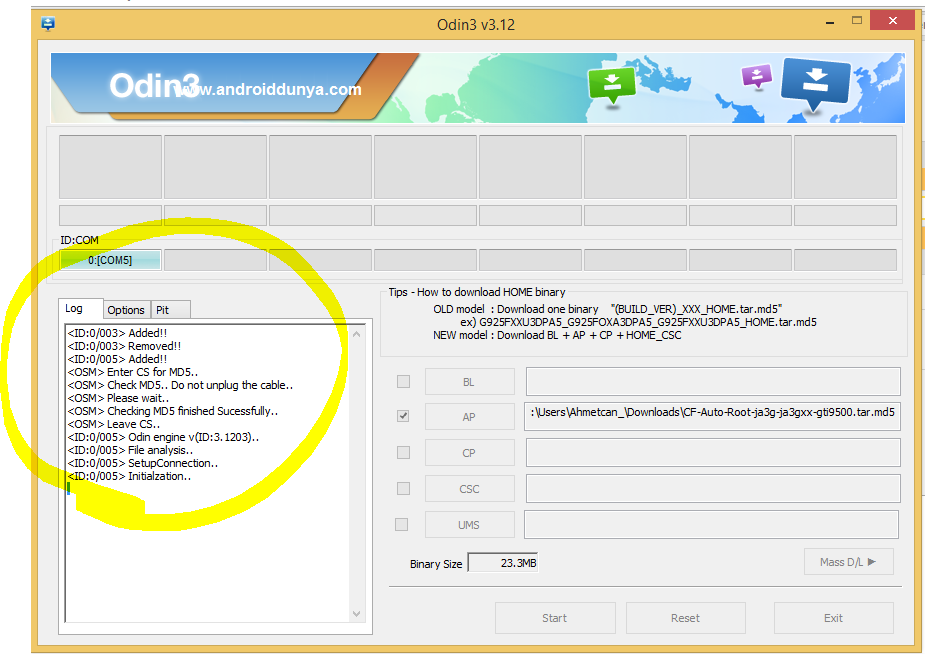Click log line '<ID:0/005> File analysis..'

point(130,450)
